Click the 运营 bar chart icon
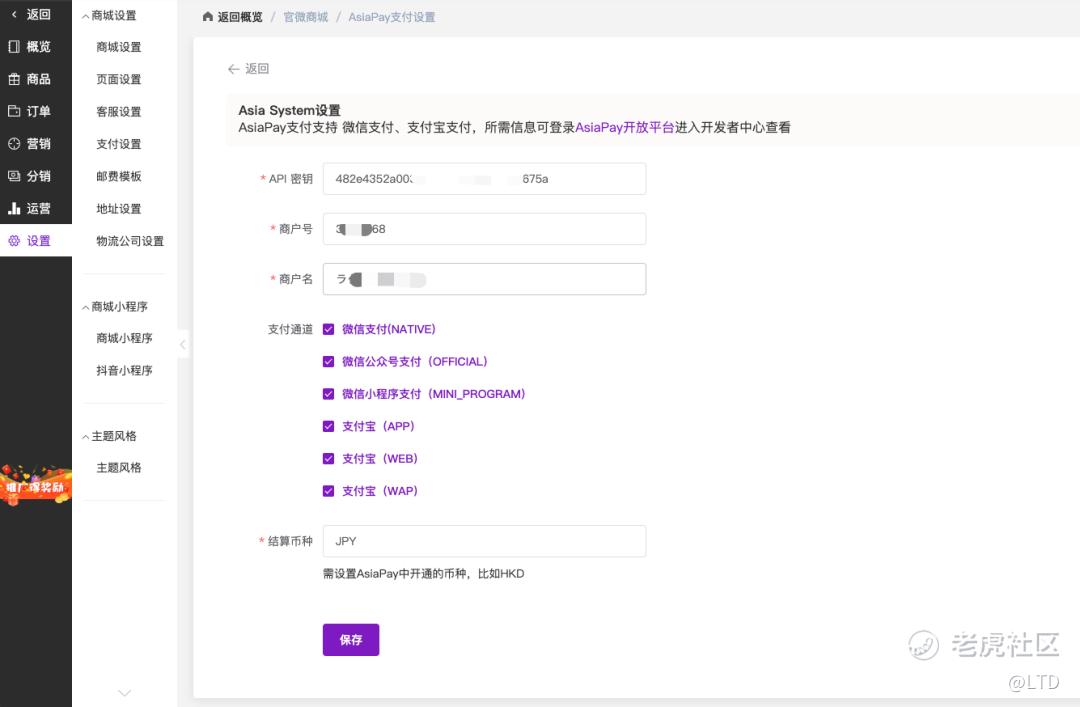 (14, 208)
